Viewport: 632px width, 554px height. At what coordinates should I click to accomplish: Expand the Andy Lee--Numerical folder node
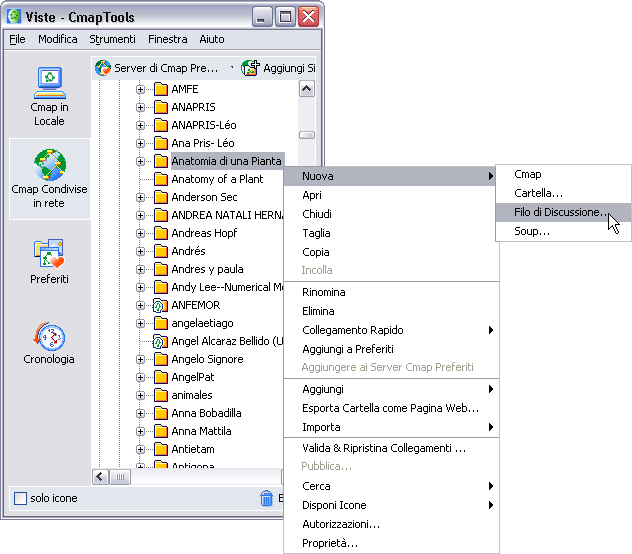click(140, 287)
